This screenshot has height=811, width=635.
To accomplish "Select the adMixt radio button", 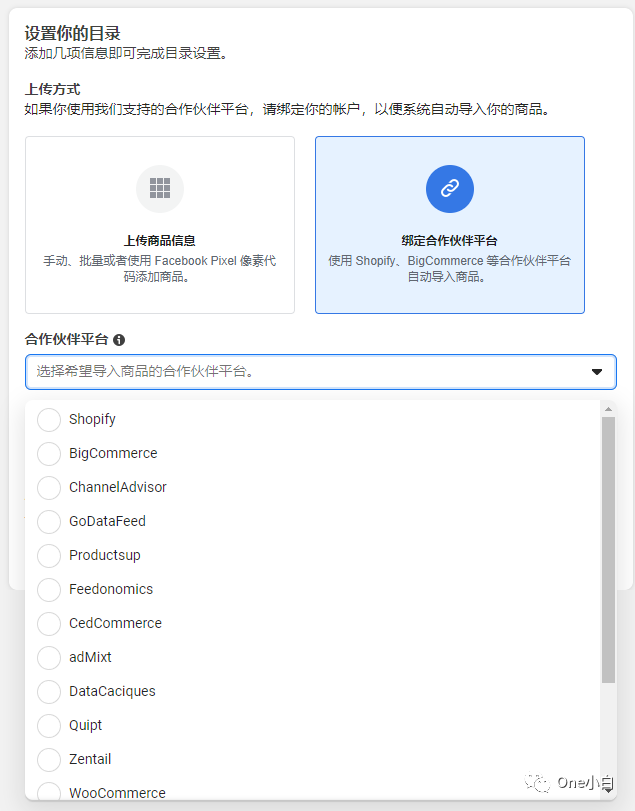I will coord(49,658).
